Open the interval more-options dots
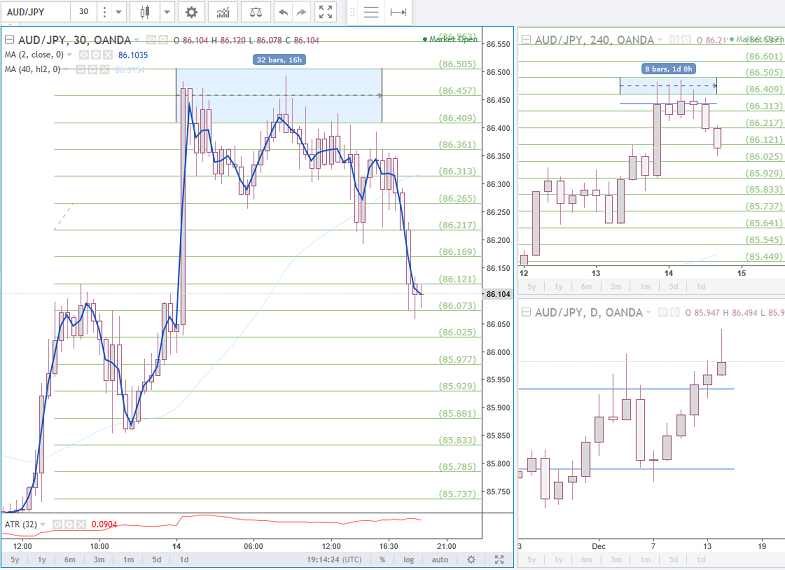Viewport: 785px width, 570px height. (105, 12)
